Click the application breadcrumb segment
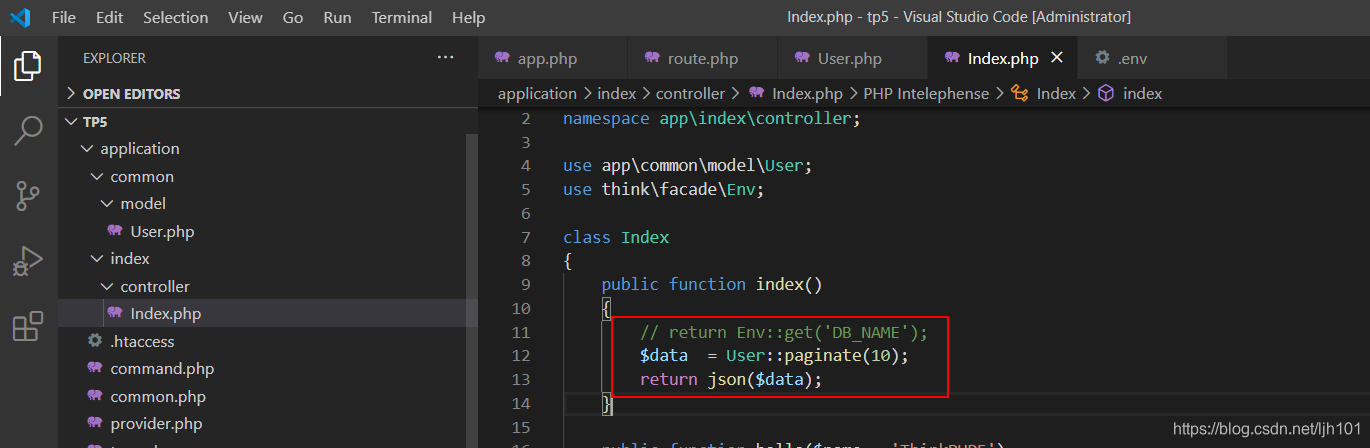This screenshot has height=448, width=1370. click(x=537, y=93)
